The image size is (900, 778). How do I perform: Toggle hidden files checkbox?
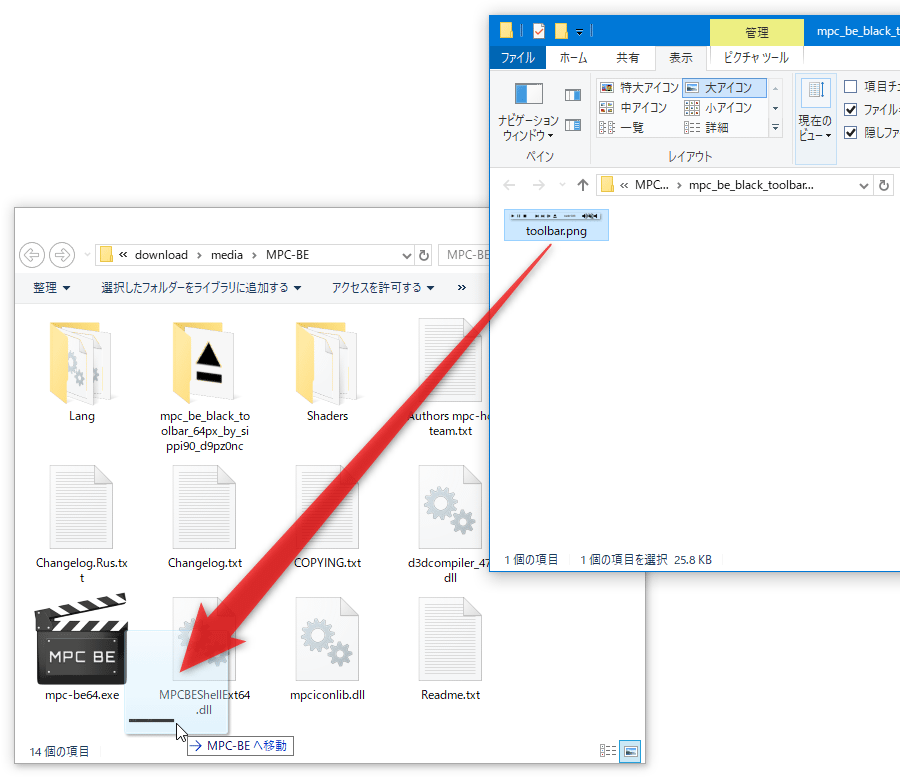851,133
